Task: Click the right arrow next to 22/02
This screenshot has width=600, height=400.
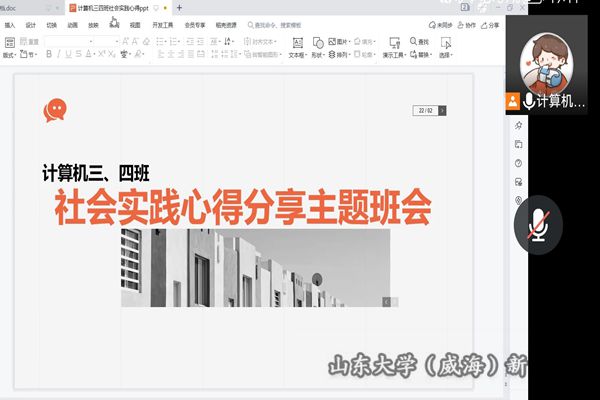Action: click(442, 111)
